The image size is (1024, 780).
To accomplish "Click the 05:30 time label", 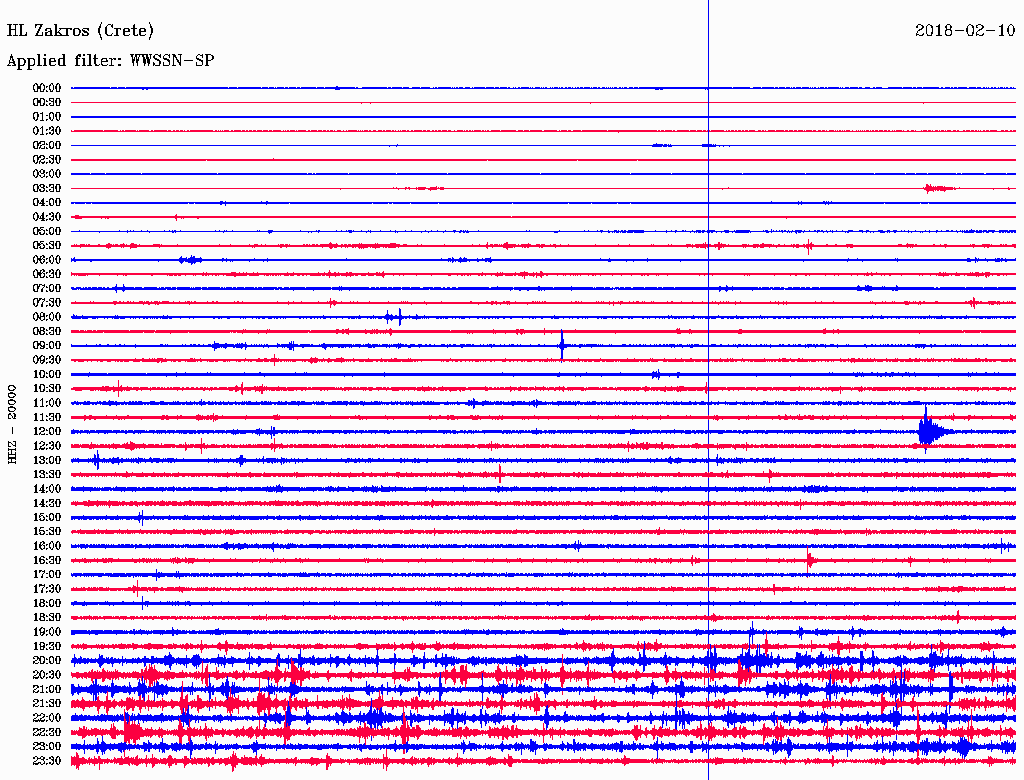I will click(47, 246).
